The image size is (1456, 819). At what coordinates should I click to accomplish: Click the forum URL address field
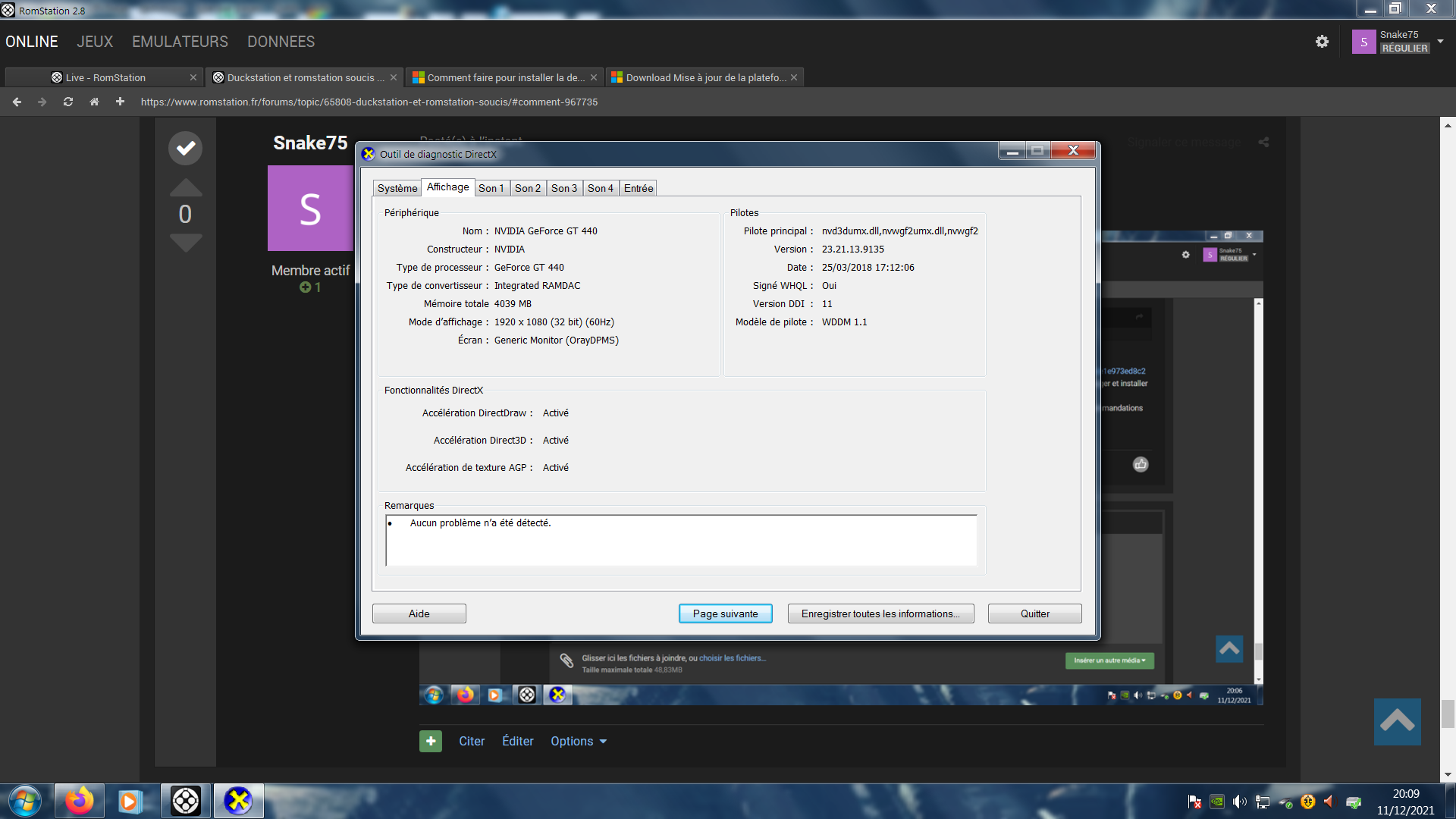tap(369, 102)
